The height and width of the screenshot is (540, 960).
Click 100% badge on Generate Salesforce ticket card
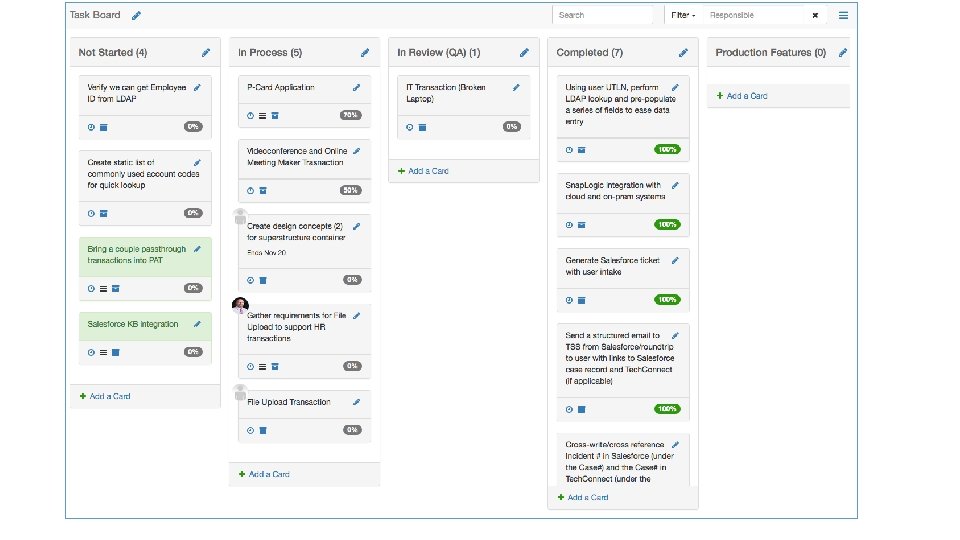[667, 300]
